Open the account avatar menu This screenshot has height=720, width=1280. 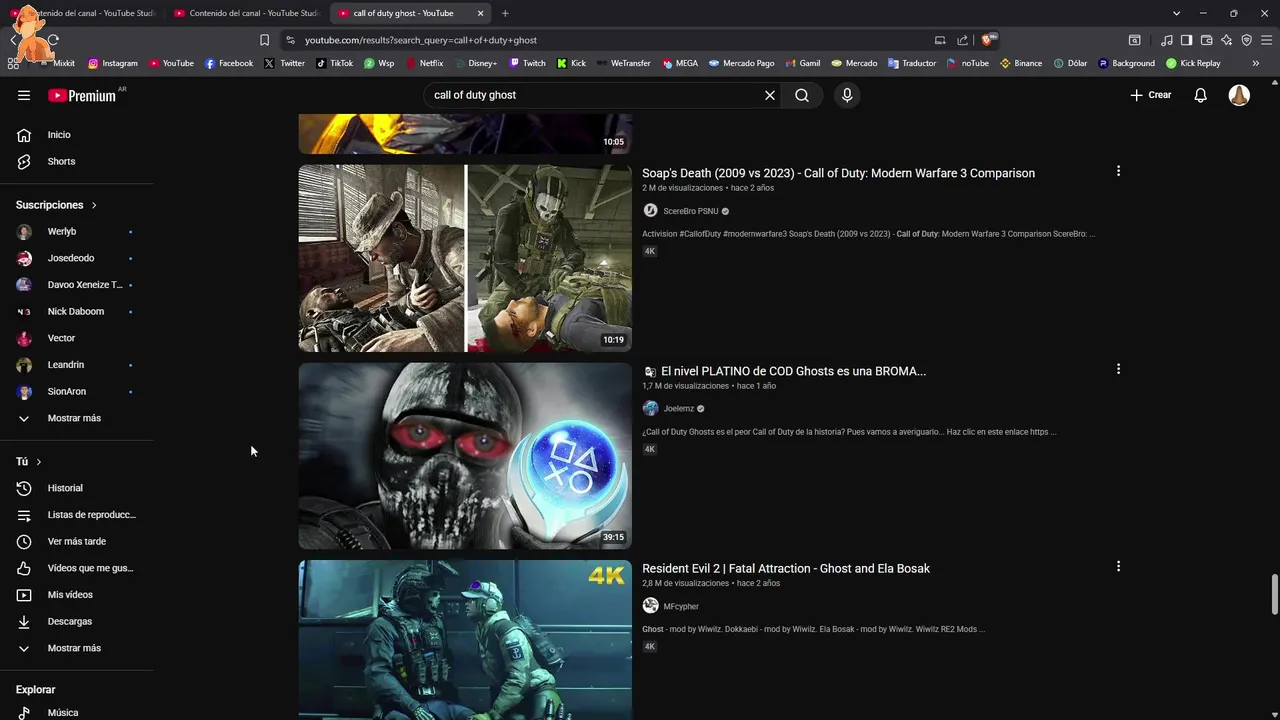[1239, 95]
